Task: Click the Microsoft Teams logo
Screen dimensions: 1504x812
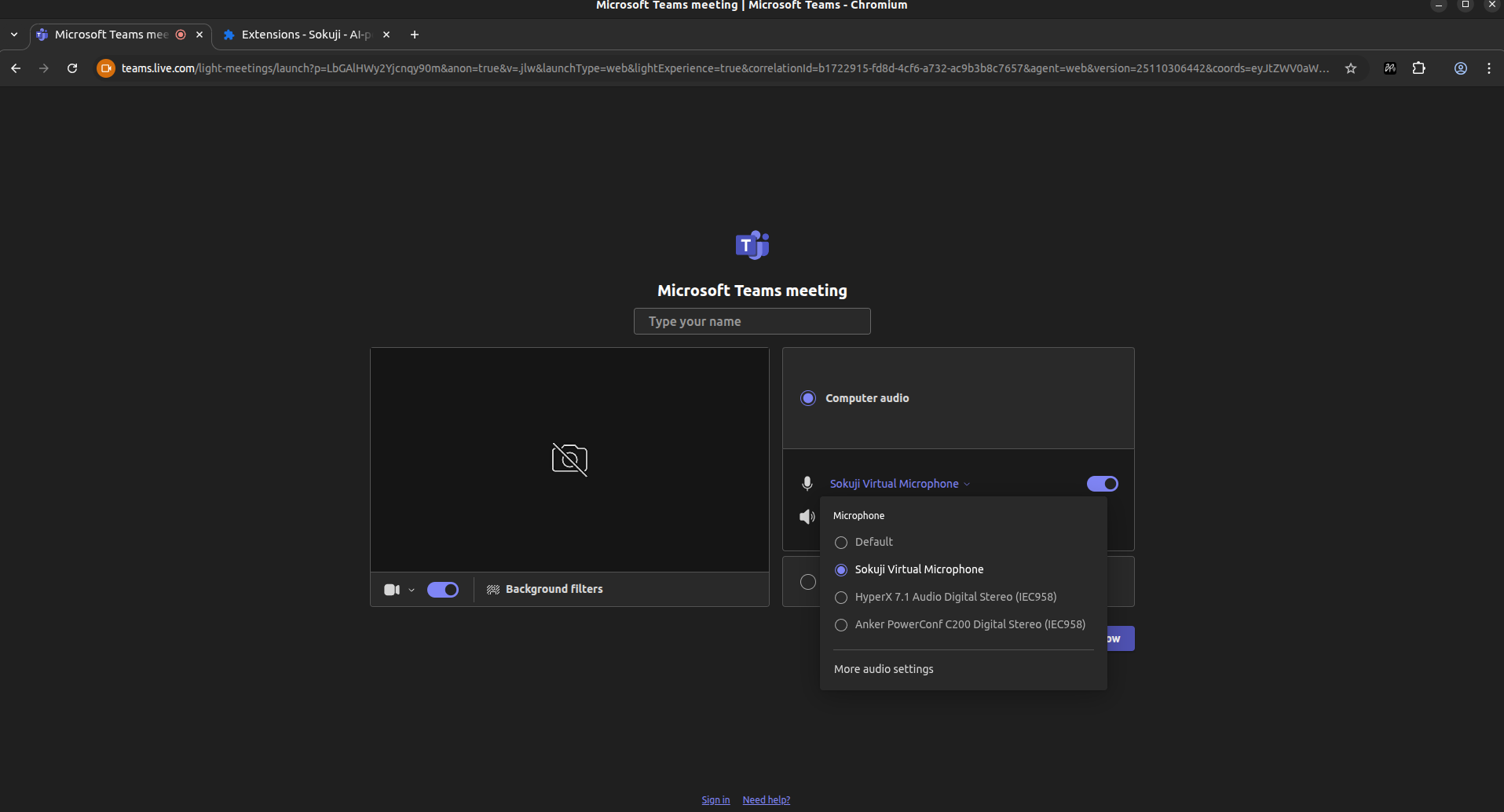Action: [x=752, y=245]
